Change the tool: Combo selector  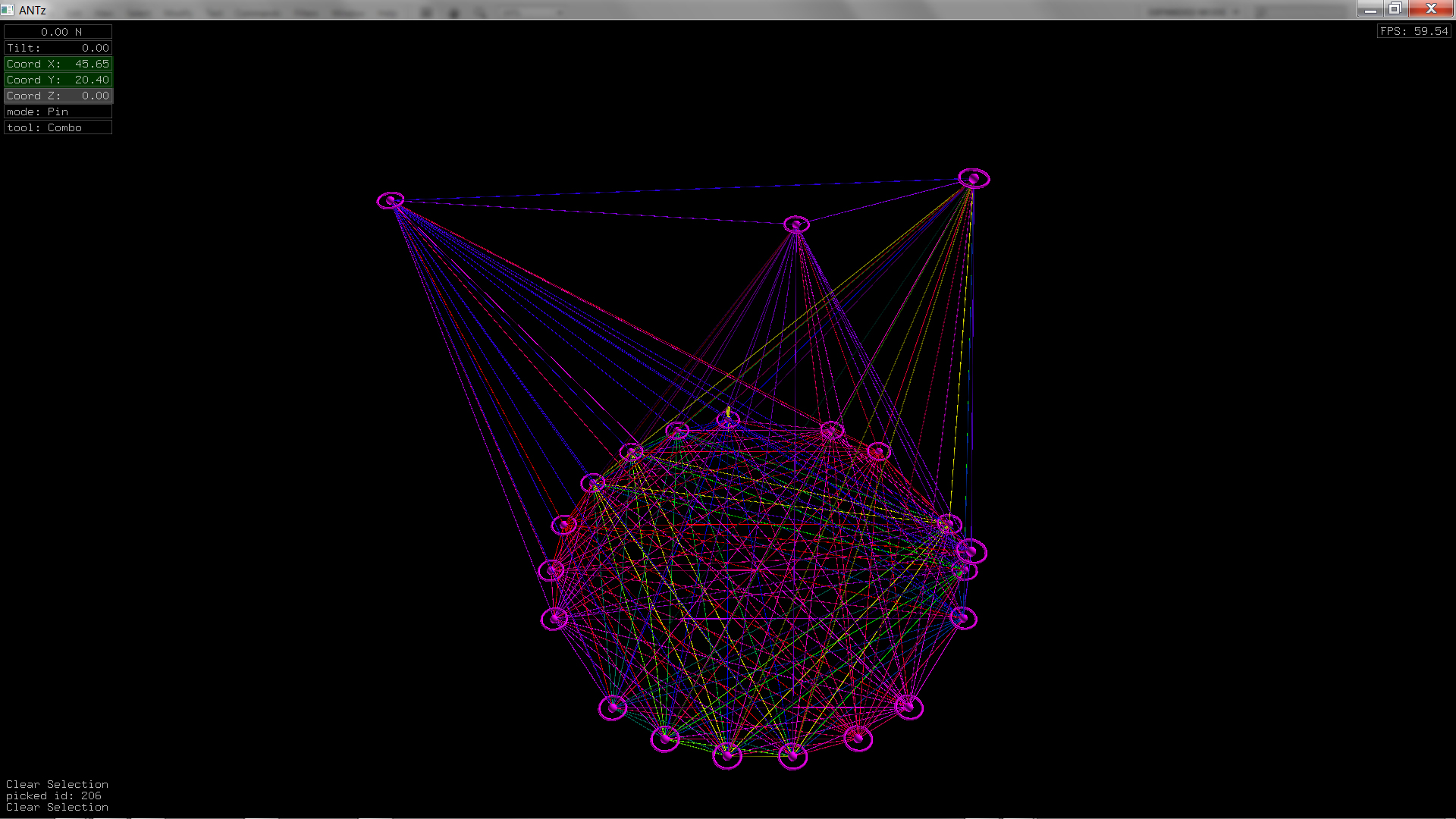pos(58,127)
